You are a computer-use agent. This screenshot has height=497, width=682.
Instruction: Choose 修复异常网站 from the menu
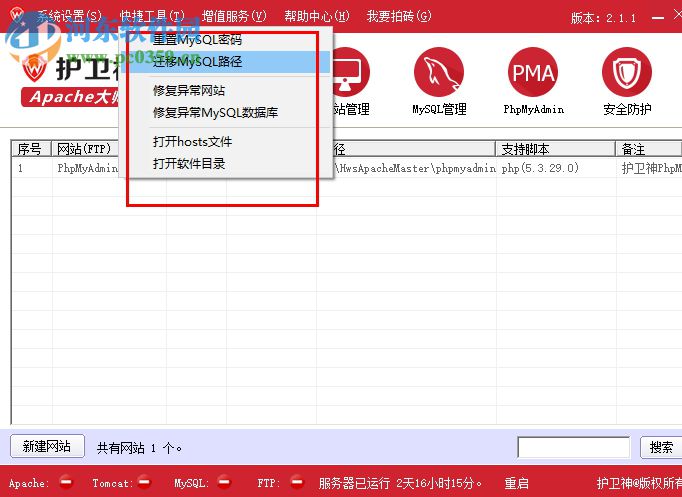(226, 90)
